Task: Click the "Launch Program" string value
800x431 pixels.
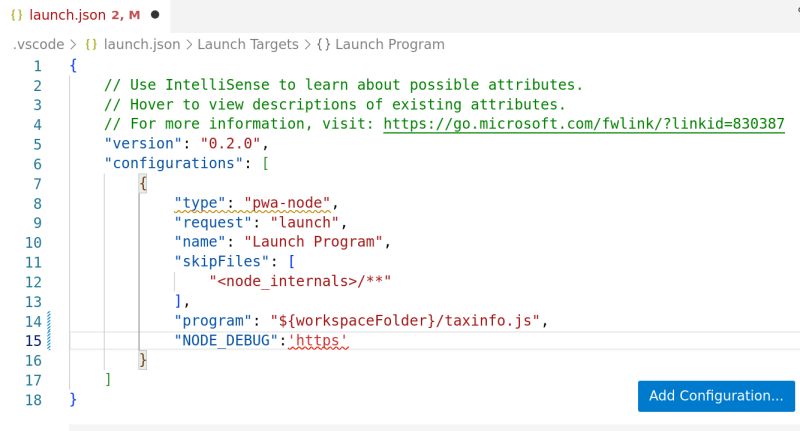Action: 313,242
